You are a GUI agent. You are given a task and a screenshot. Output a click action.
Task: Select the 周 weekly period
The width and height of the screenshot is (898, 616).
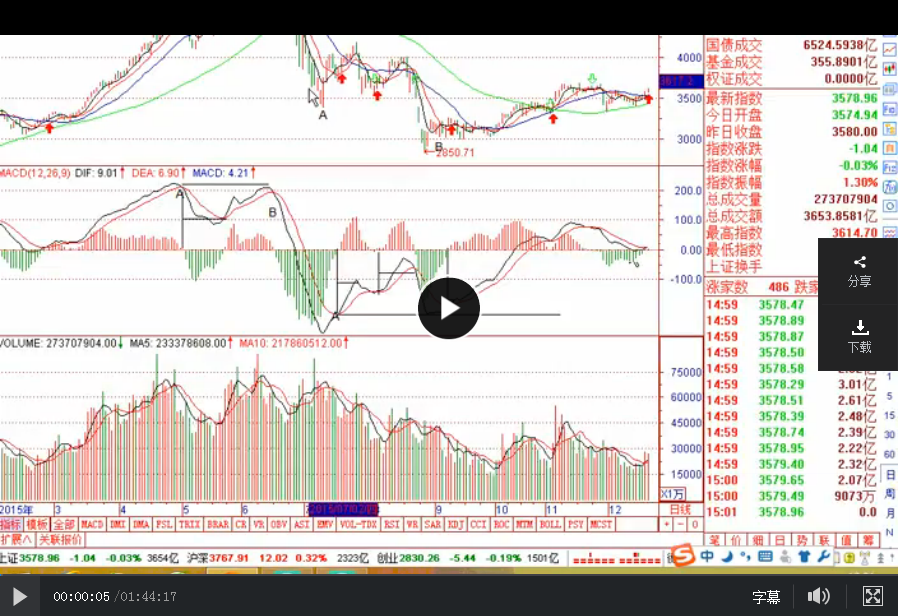[x=890, y=493]
